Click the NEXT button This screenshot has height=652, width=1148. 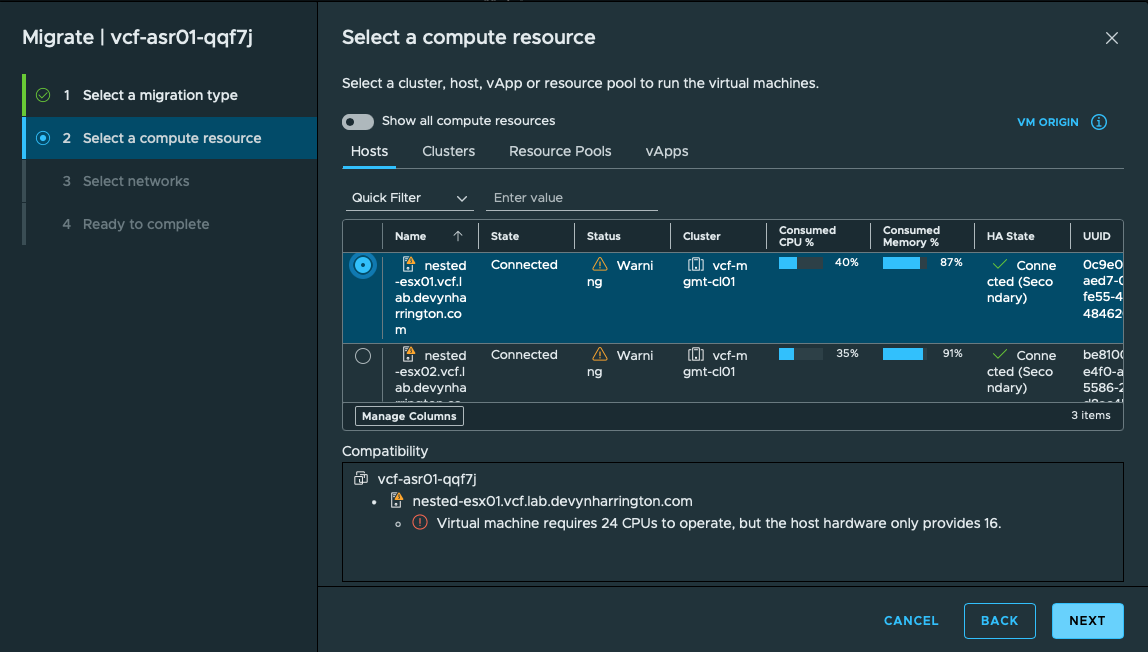1087,621
